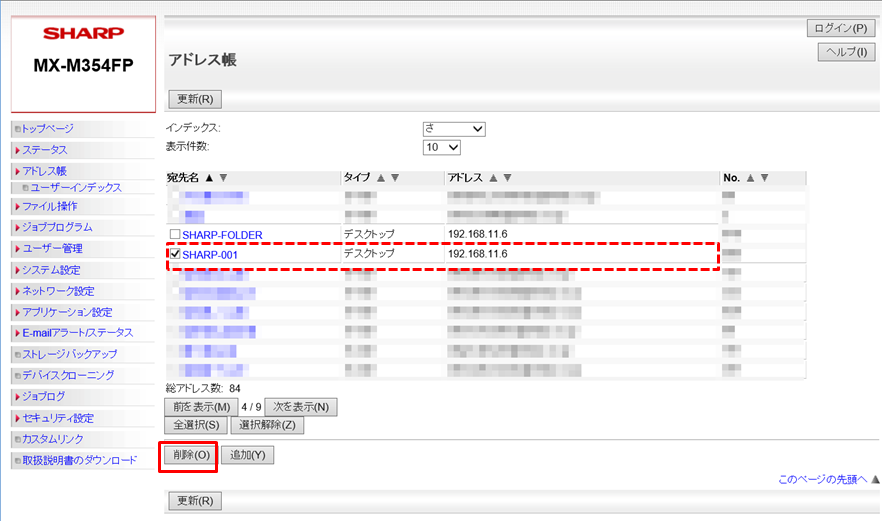Open the SHARP-FOLDER address link

point(222,235)
